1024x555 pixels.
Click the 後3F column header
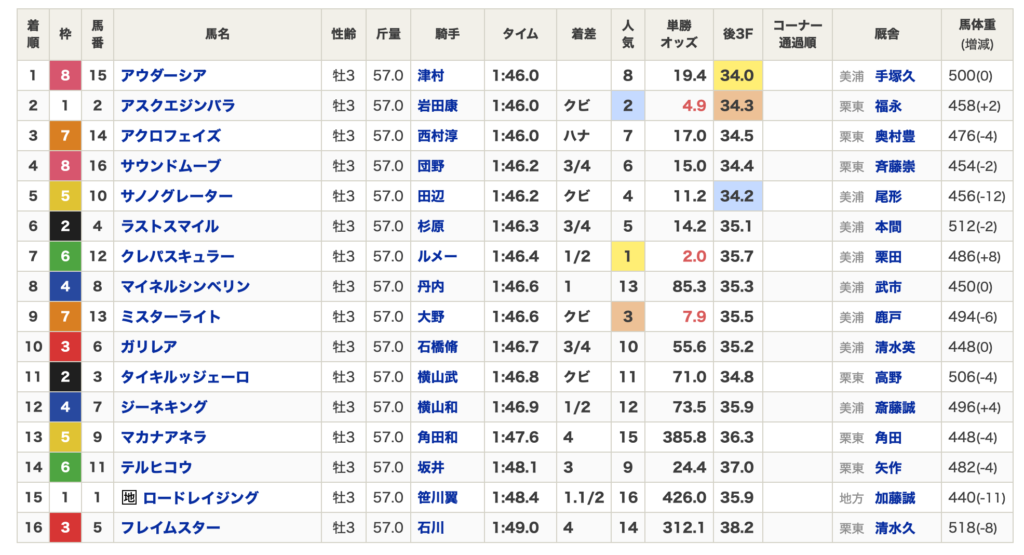click(737, 34)
